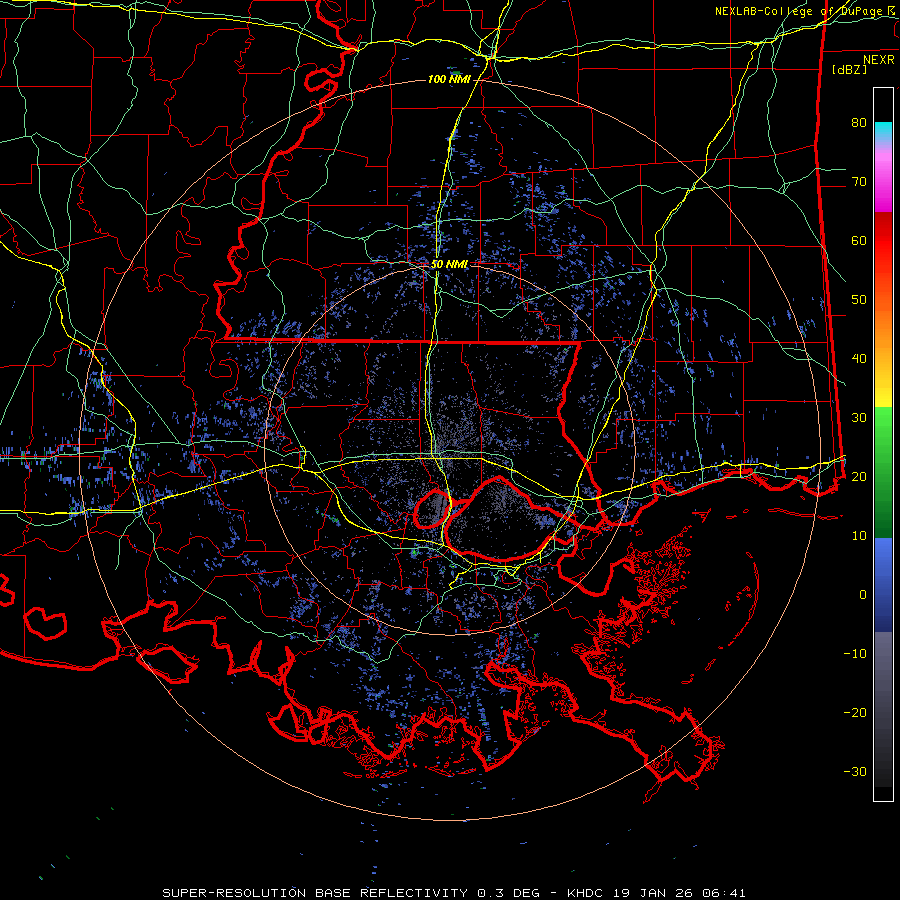Click the -10 value on dBZ scale
This screenshot has height=900, width=900.
855,654
